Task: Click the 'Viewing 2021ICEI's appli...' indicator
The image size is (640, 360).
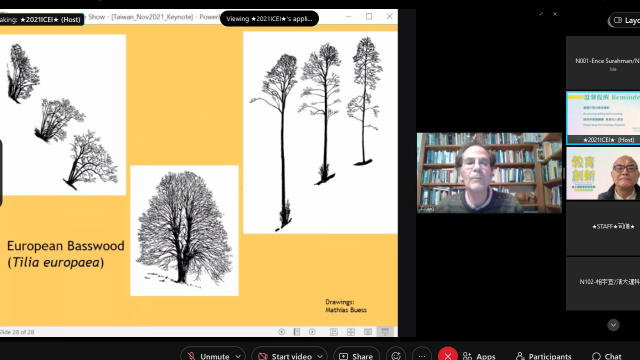Action: [x=269, y=19]
